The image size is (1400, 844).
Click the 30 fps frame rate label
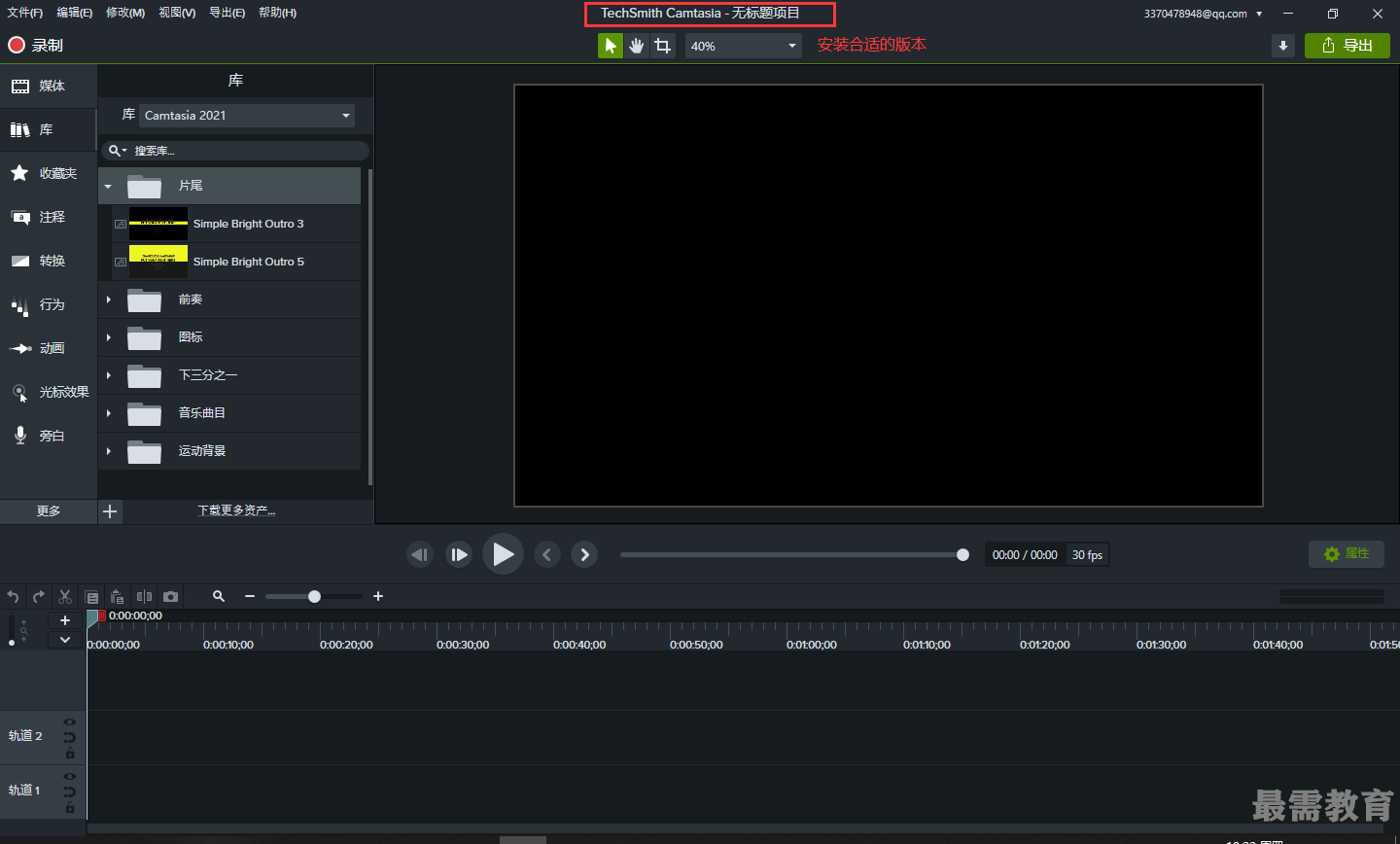pos(1087,555)
